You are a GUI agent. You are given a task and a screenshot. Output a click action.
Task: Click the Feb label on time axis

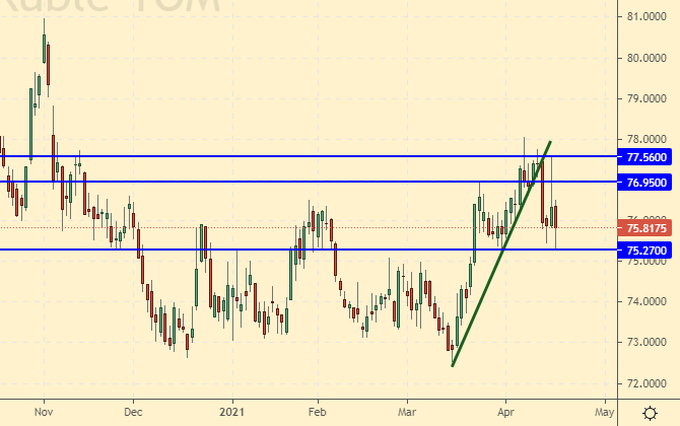[317, 410]
